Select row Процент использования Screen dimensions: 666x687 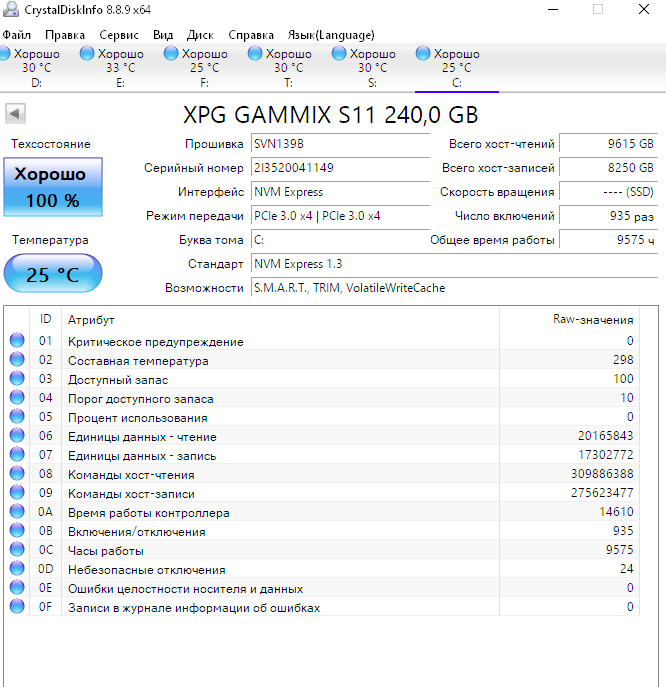click(x=322, y=417)
